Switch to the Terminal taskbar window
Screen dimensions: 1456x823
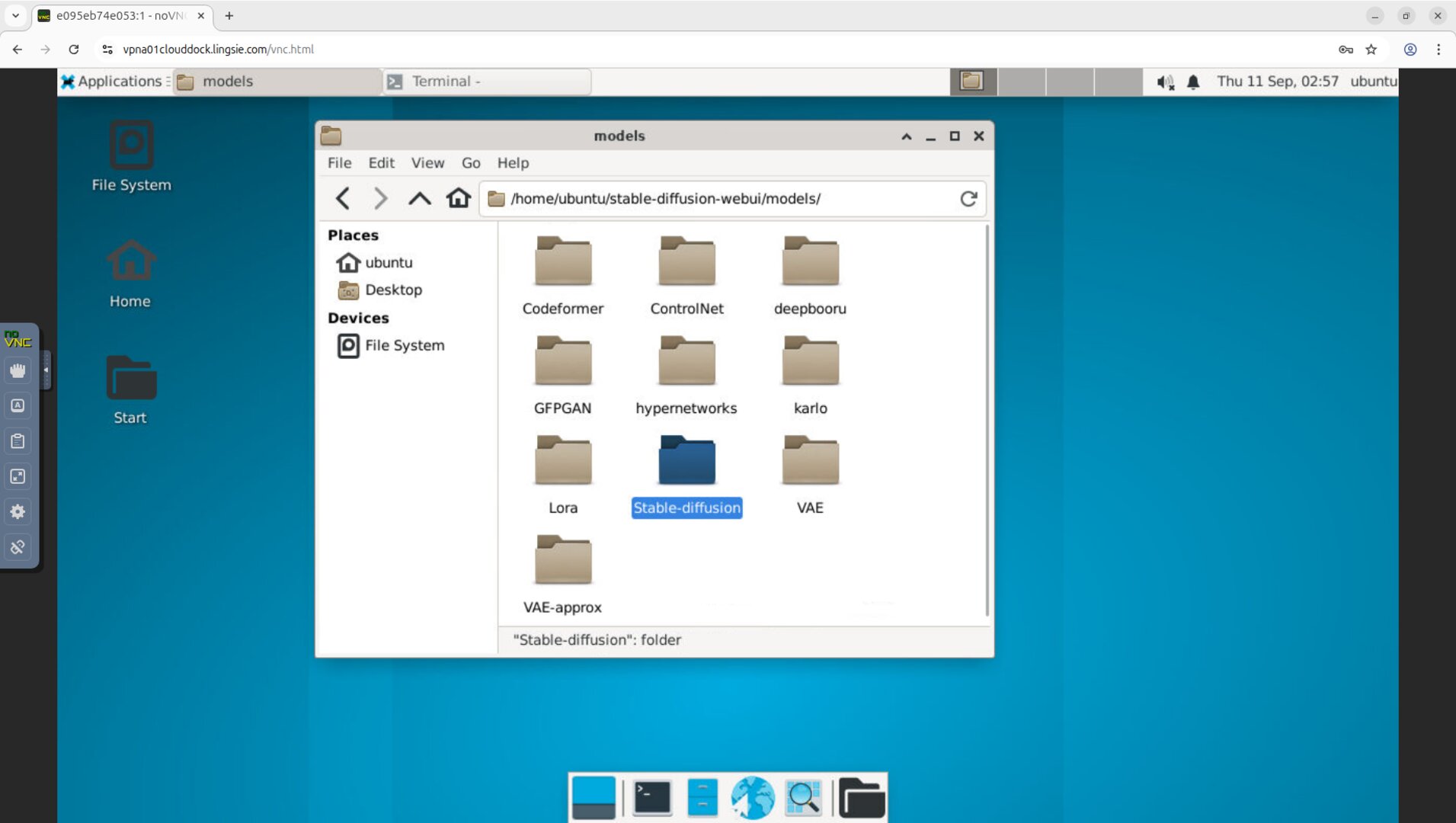point(485,81)
